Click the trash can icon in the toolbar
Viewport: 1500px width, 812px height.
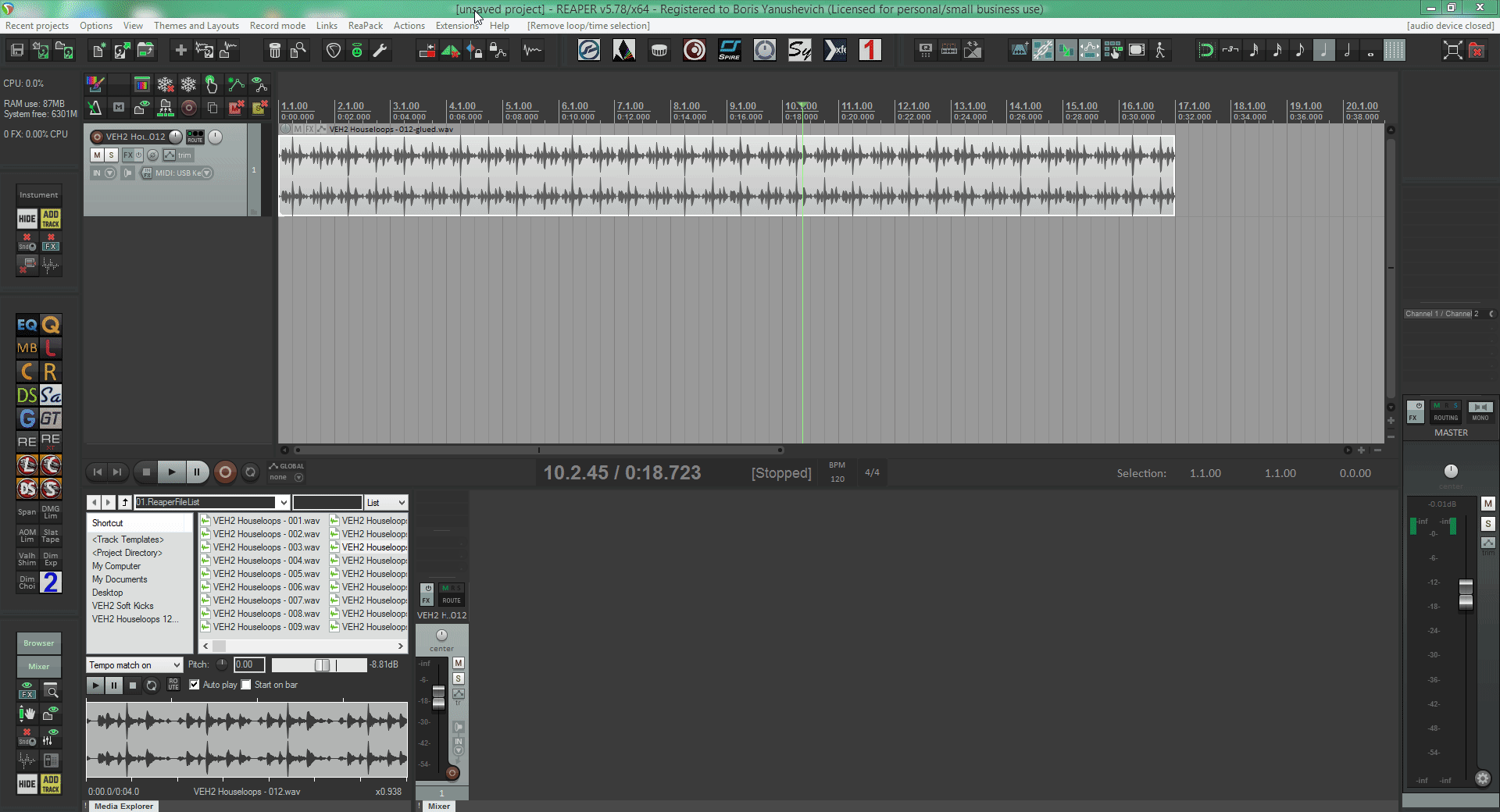point(274,51)
